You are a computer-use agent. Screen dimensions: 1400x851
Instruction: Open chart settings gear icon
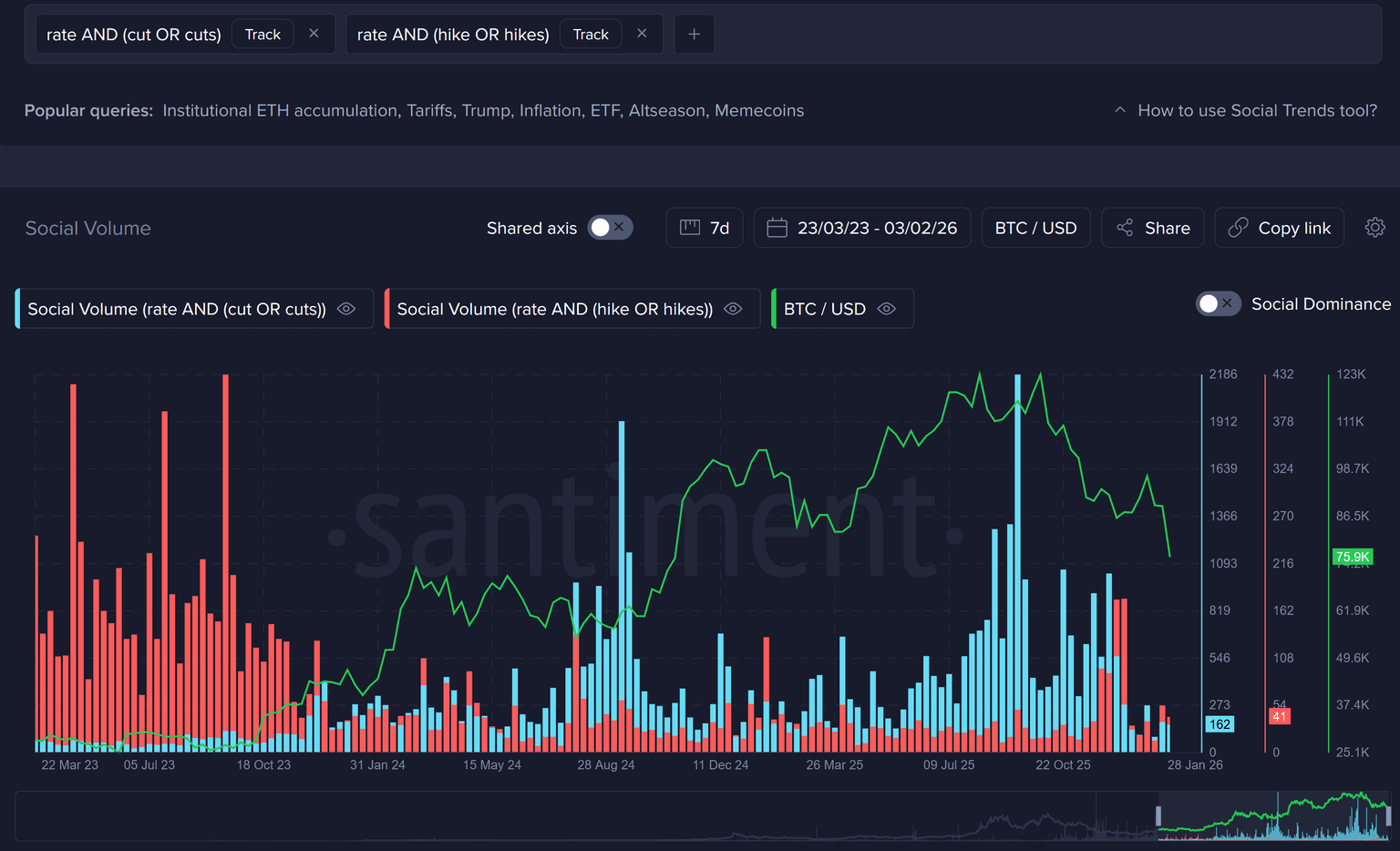tap(1374, 228)
